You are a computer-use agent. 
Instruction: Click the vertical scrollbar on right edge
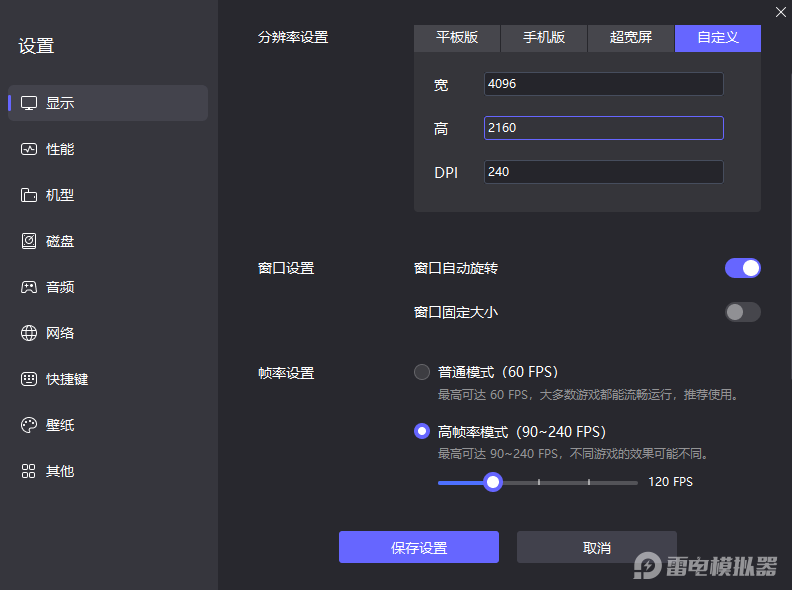click(790, 226)
